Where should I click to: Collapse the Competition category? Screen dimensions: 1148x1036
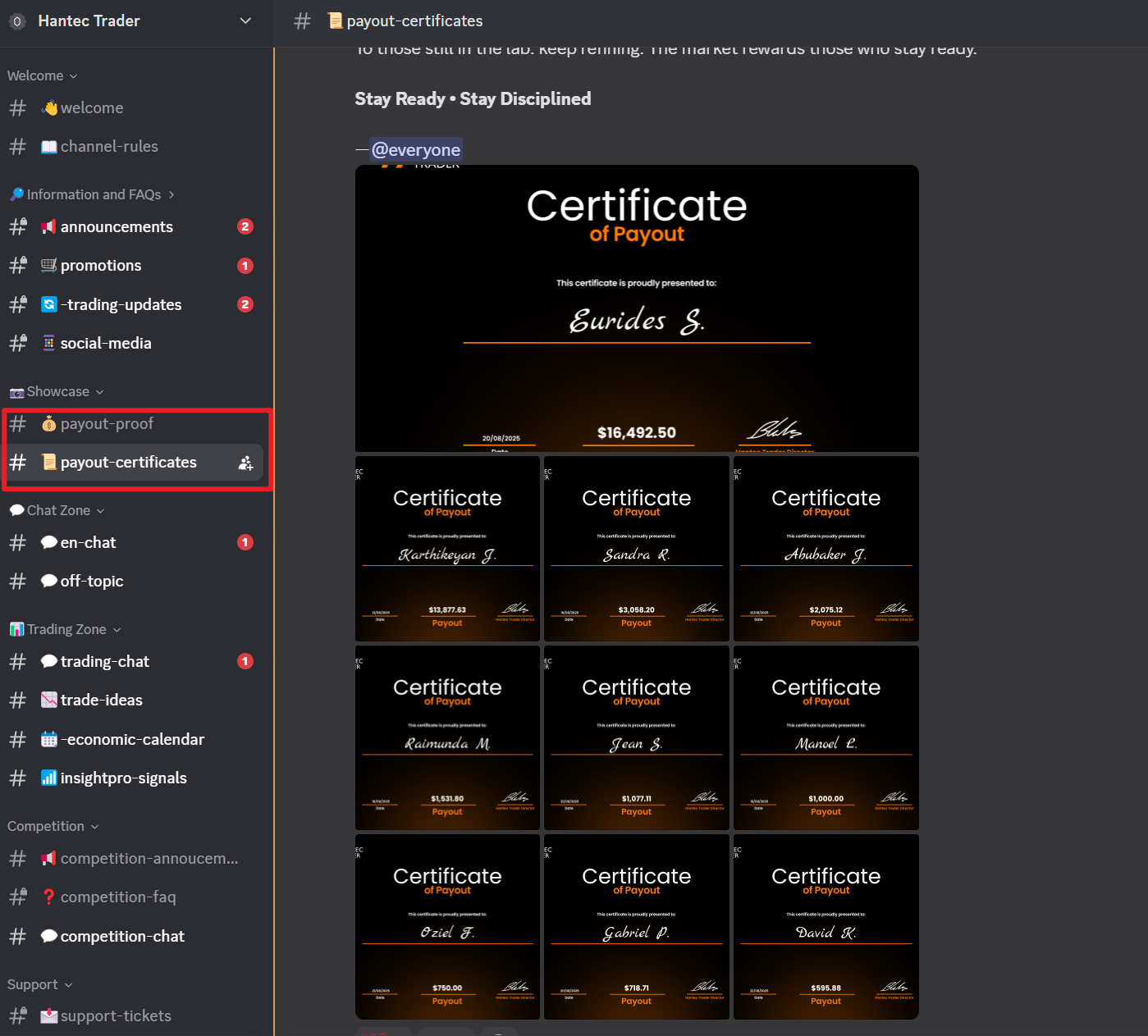[53, 826]
